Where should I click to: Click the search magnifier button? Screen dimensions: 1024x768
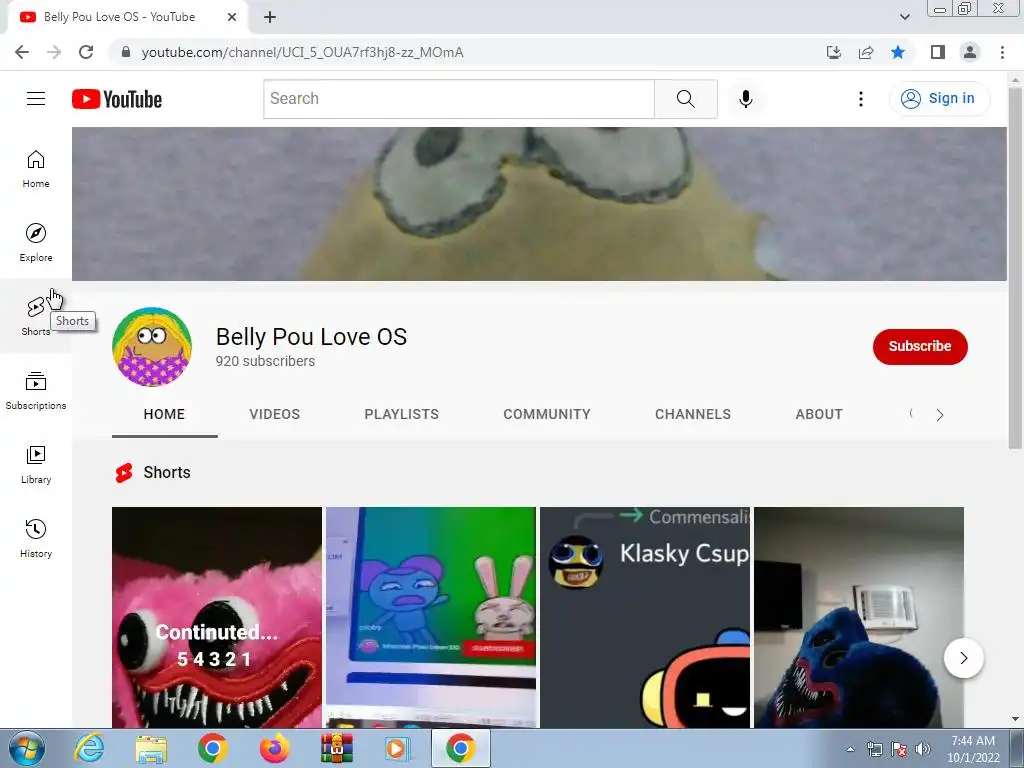[686, 99]
